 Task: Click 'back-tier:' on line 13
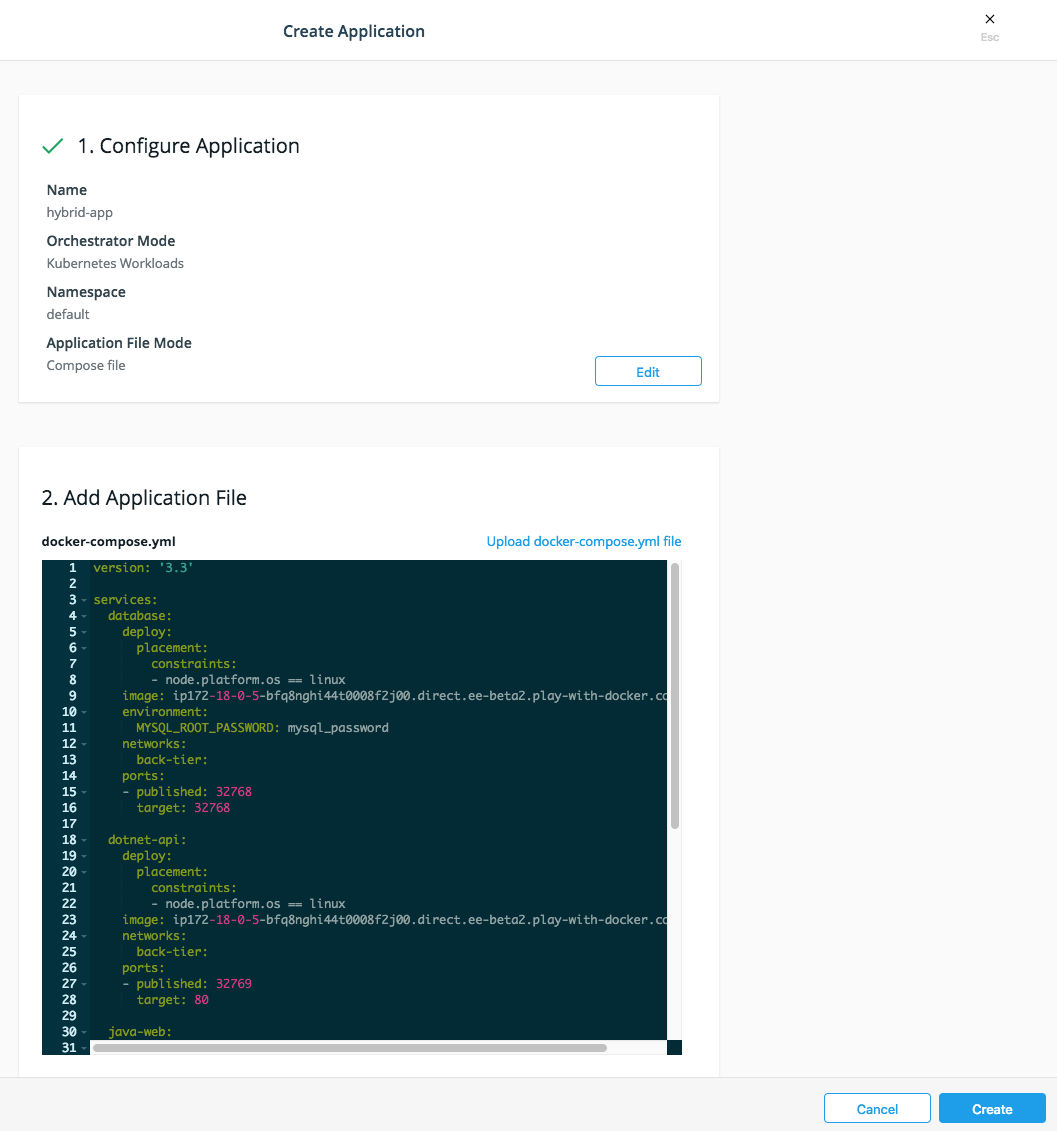pos(172,760)
